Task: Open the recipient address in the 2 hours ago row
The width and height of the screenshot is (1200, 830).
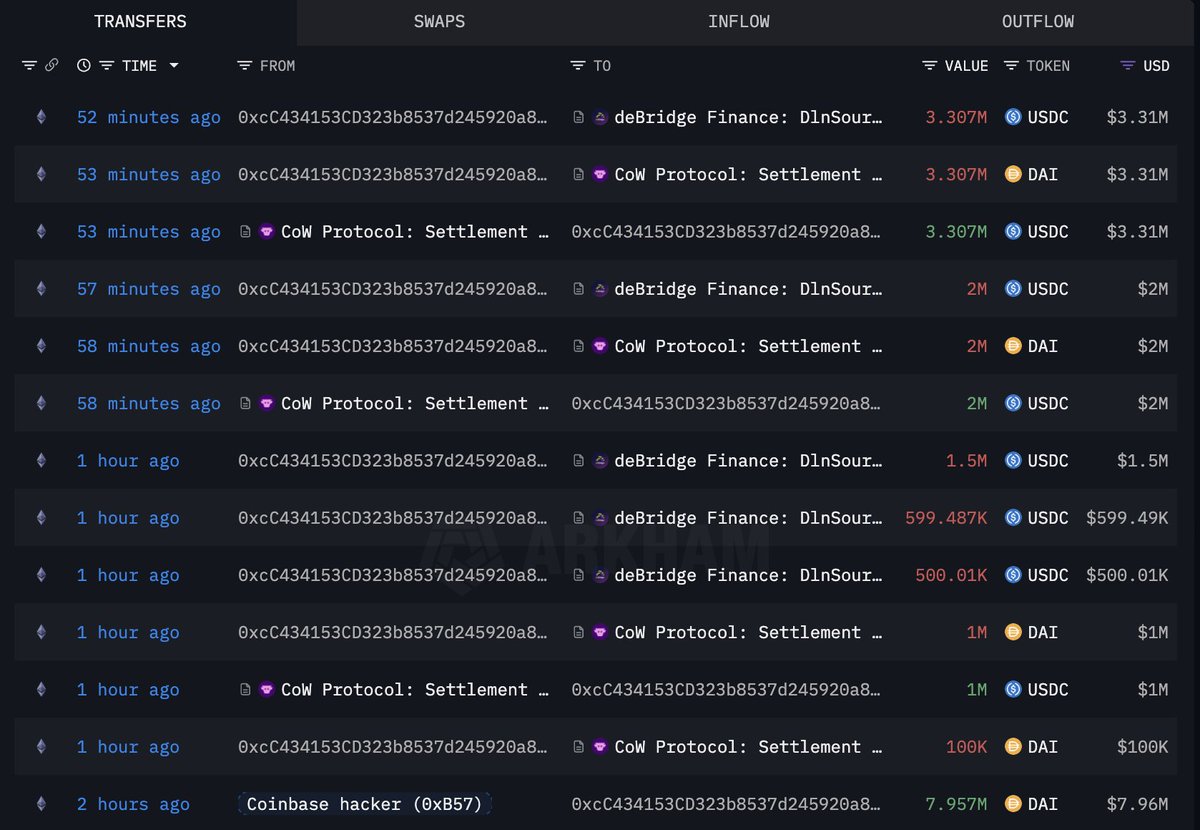Action: (x=727, y=804)
